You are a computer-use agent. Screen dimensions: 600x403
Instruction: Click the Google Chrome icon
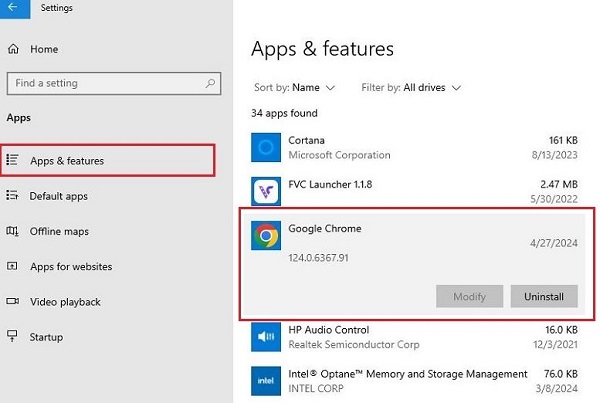(265, 235)
